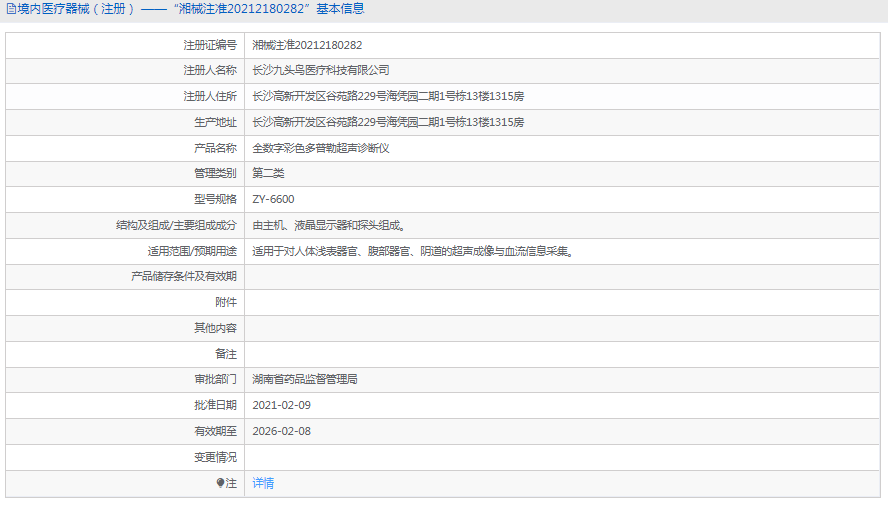Viewport: 888px width, 506px height.
Task: Click the lightbulb icon next to 注
Action: 220,483
